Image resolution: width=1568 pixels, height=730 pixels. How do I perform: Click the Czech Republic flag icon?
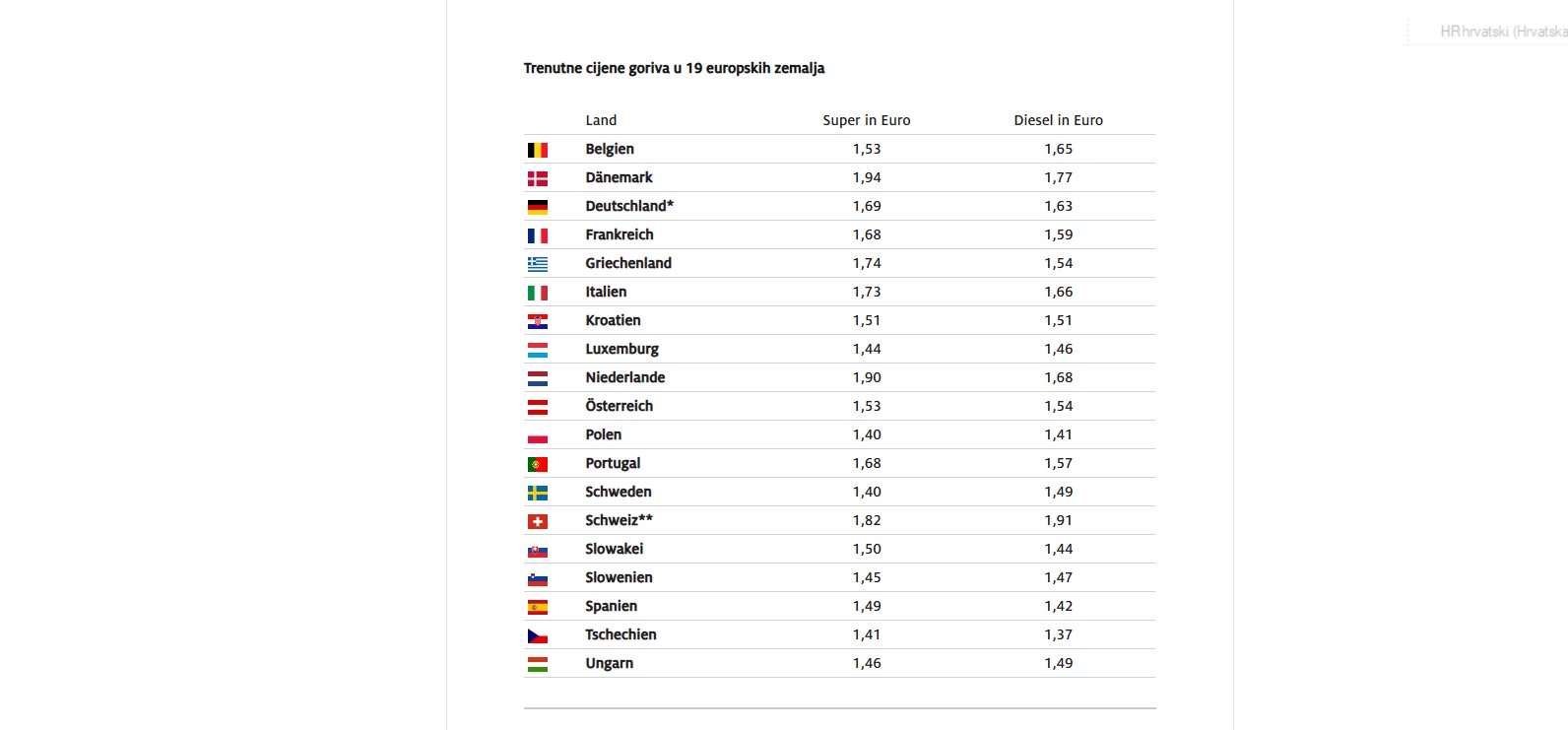(x=538, y=635)
